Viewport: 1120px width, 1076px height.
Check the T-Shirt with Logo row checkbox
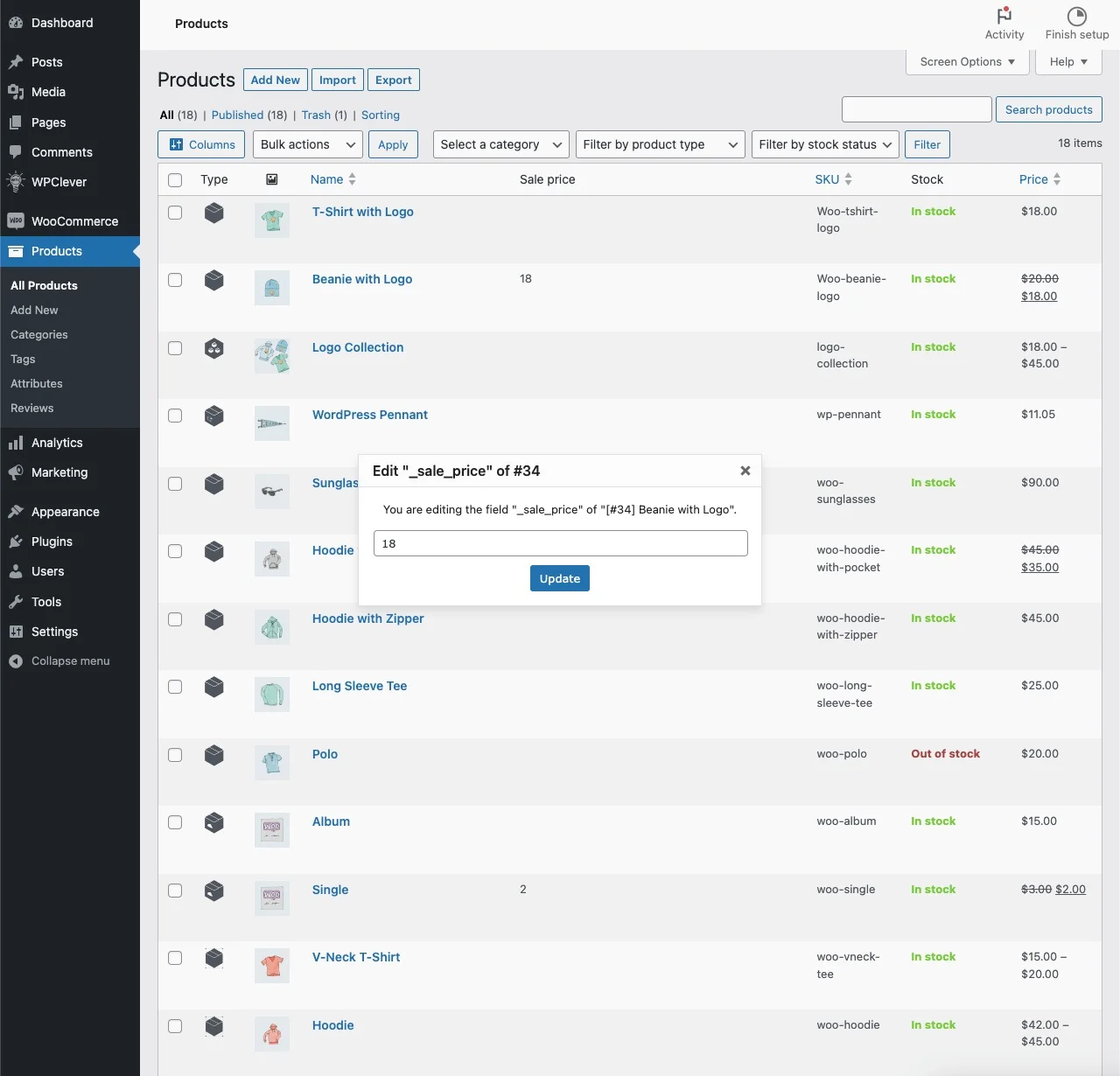pos(175,213)
